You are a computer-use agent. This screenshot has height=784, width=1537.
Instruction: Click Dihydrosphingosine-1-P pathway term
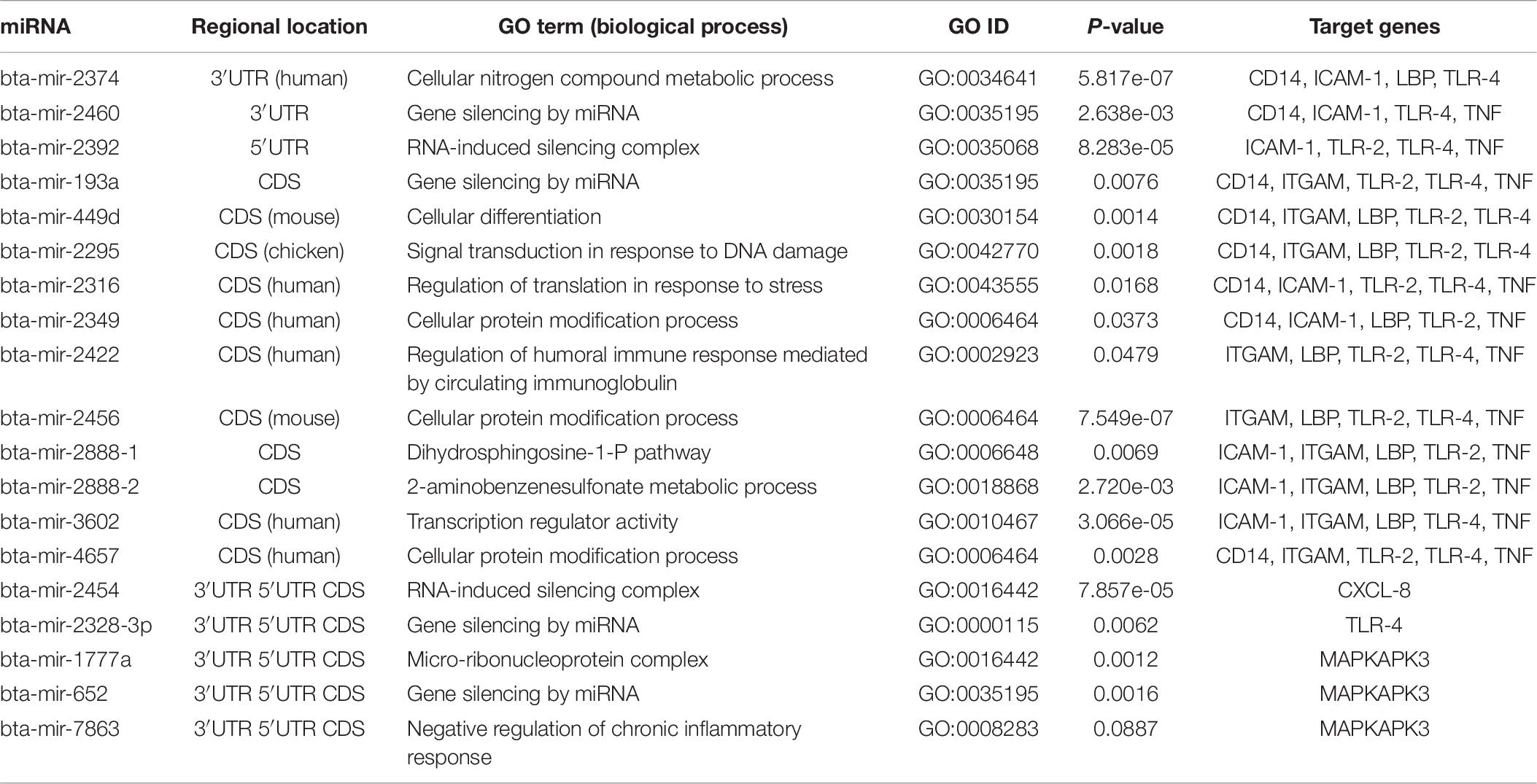click(x=559, y=453)
